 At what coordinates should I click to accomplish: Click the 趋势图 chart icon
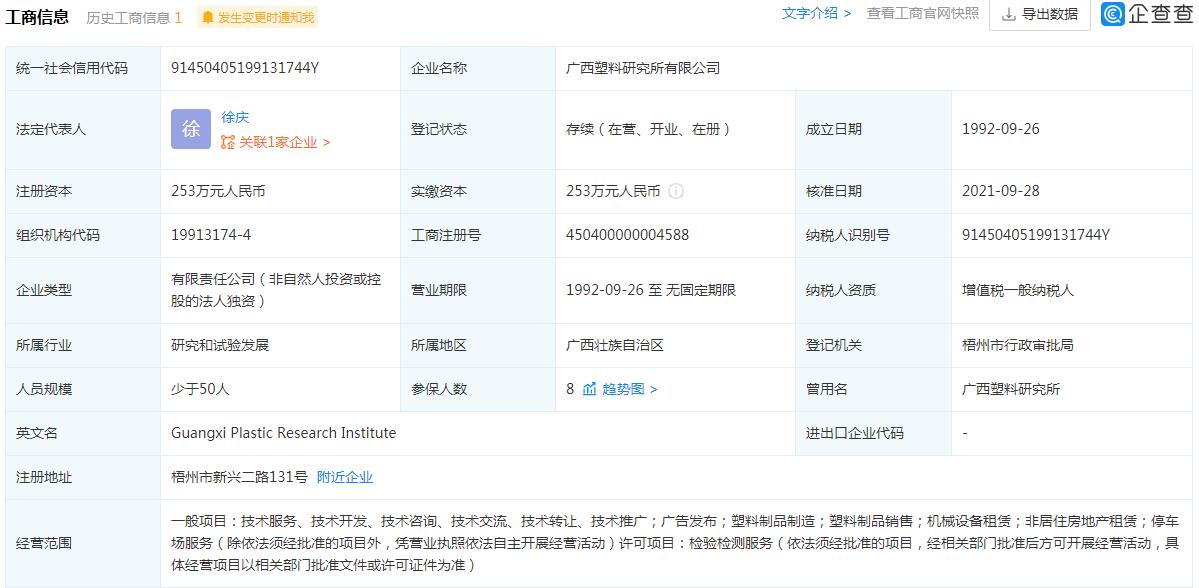590,389
